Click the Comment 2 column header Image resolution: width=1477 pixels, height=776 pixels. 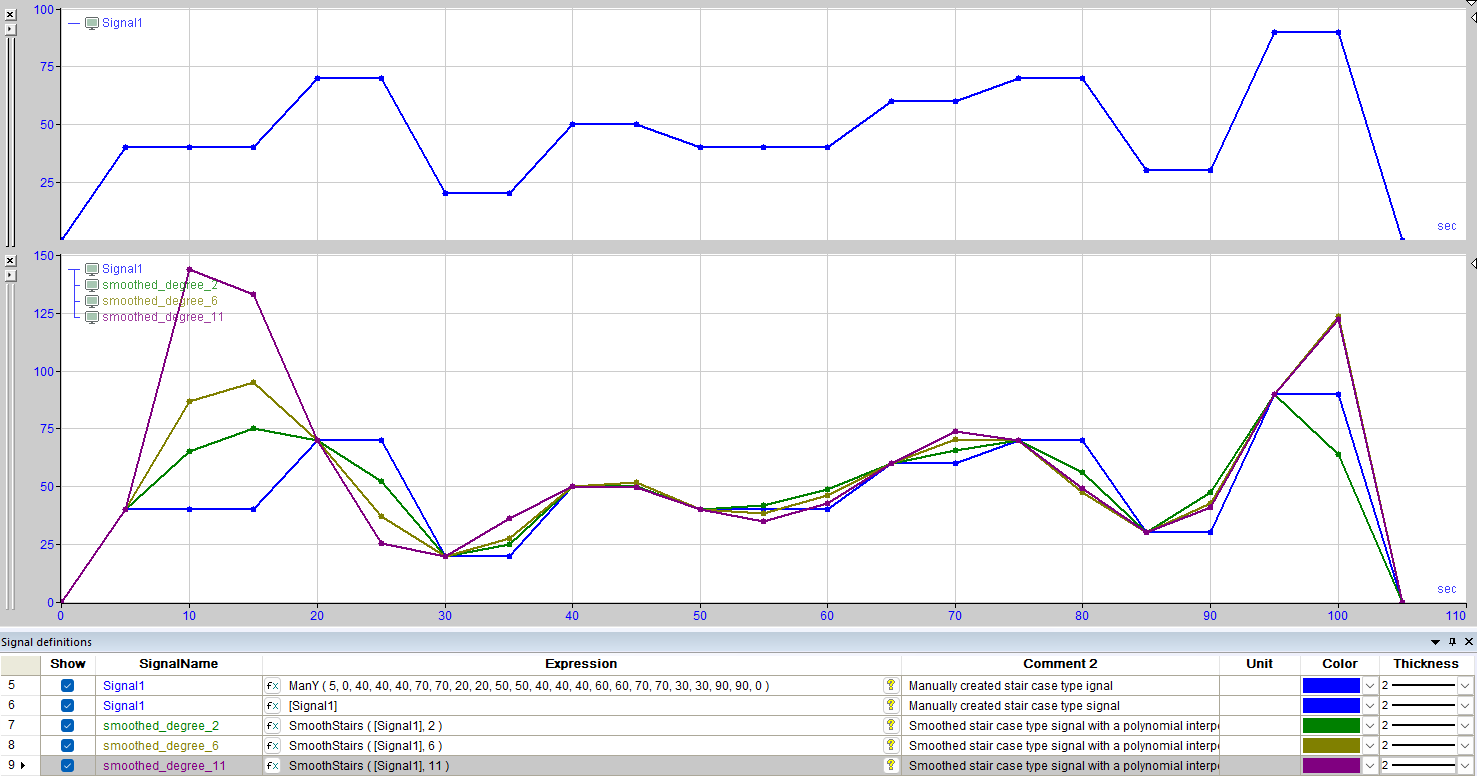(x=1060, y=664)
